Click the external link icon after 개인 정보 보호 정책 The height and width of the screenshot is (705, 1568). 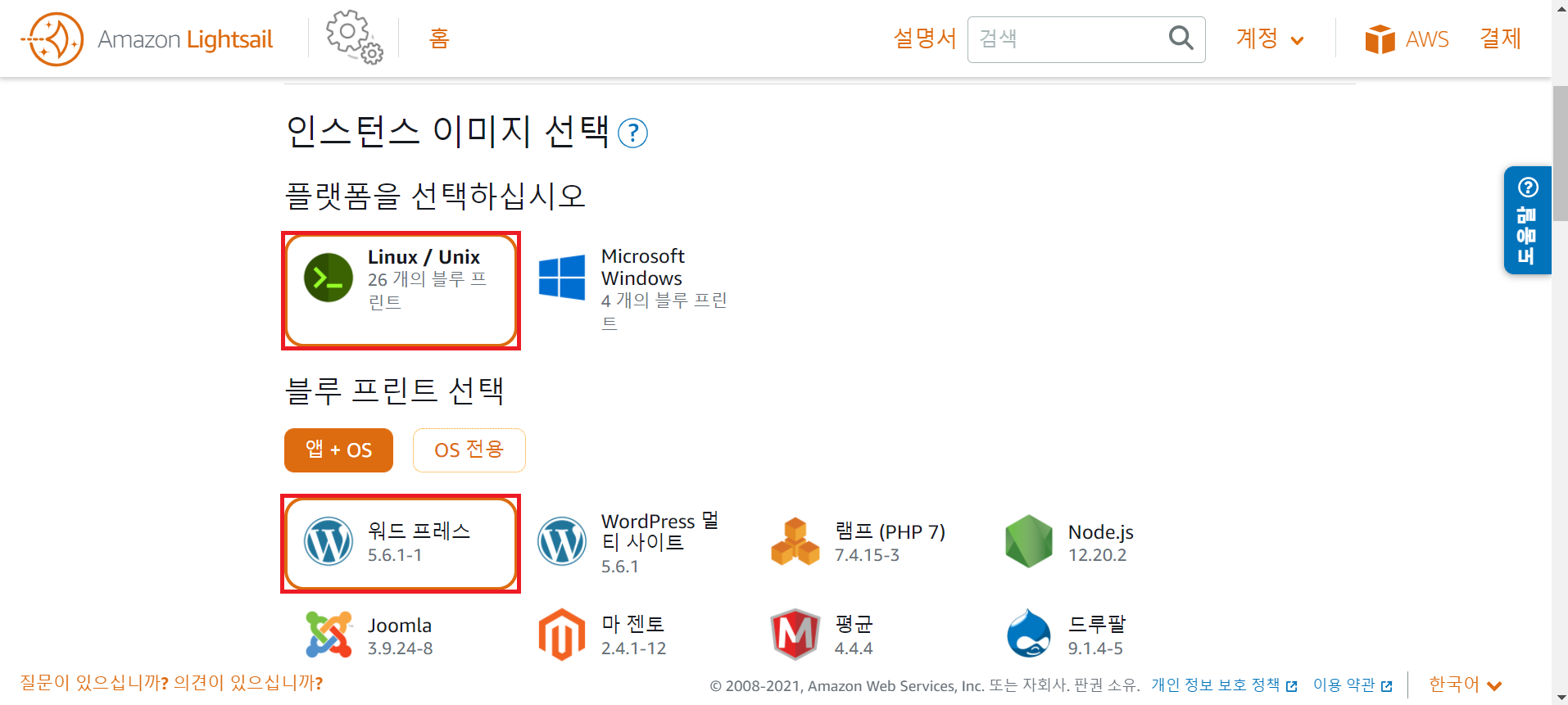pyautogui.click(x=1292, y=686)
